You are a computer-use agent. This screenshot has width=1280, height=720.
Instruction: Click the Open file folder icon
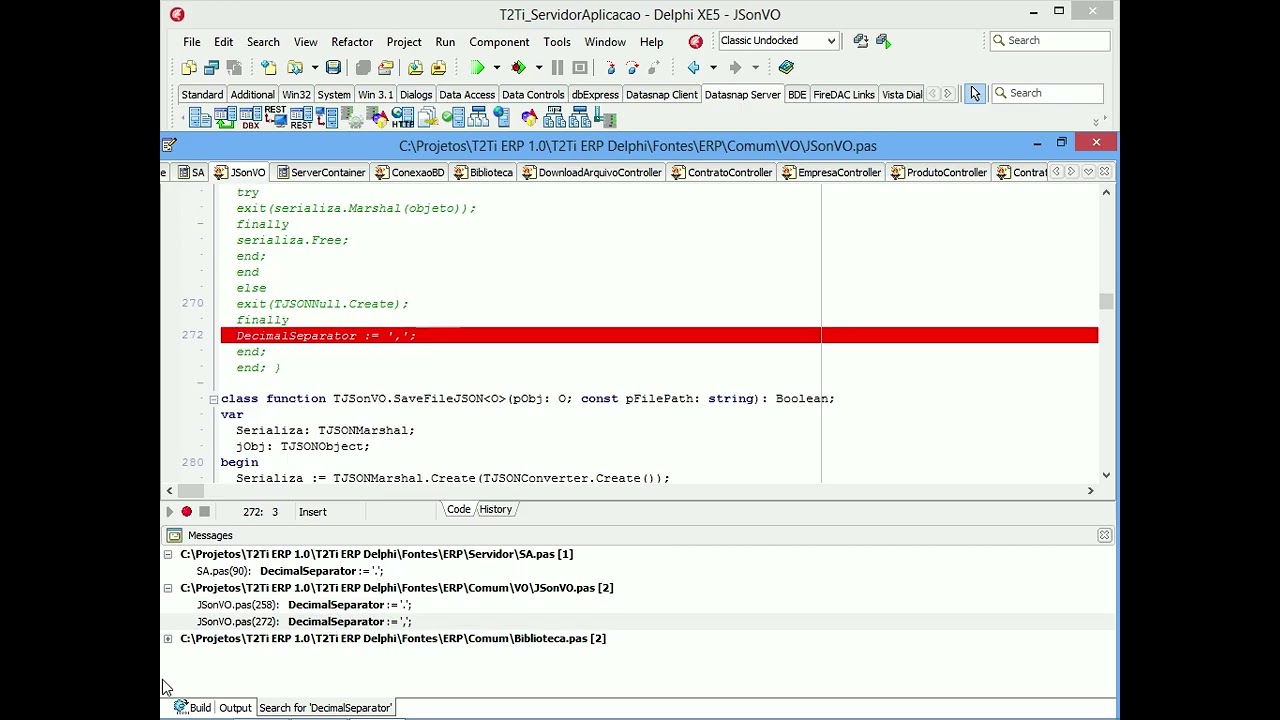(295, 67)
